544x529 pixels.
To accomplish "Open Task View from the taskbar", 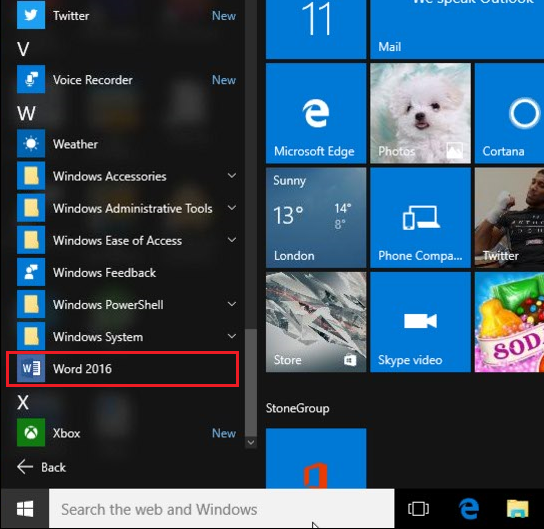I will [418, 509].
